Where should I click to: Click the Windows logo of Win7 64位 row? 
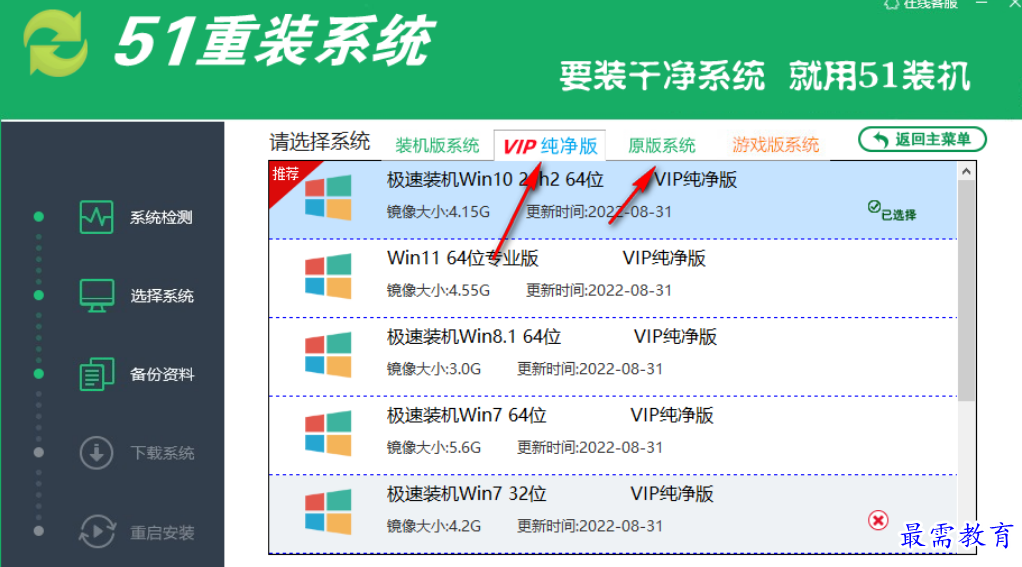click(328, 433)
